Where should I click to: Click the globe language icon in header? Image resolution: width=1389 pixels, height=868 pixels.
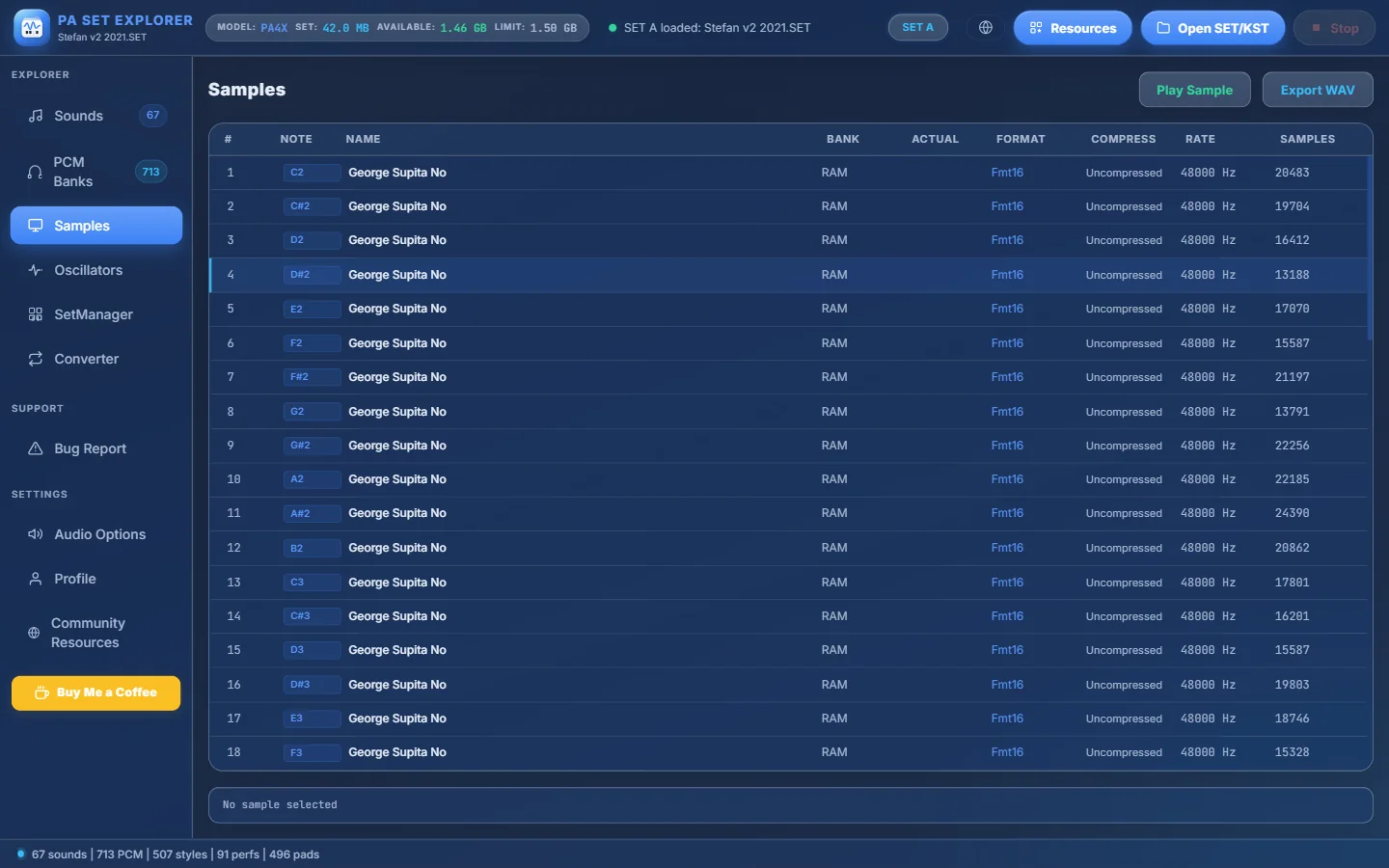pos(986,28)
